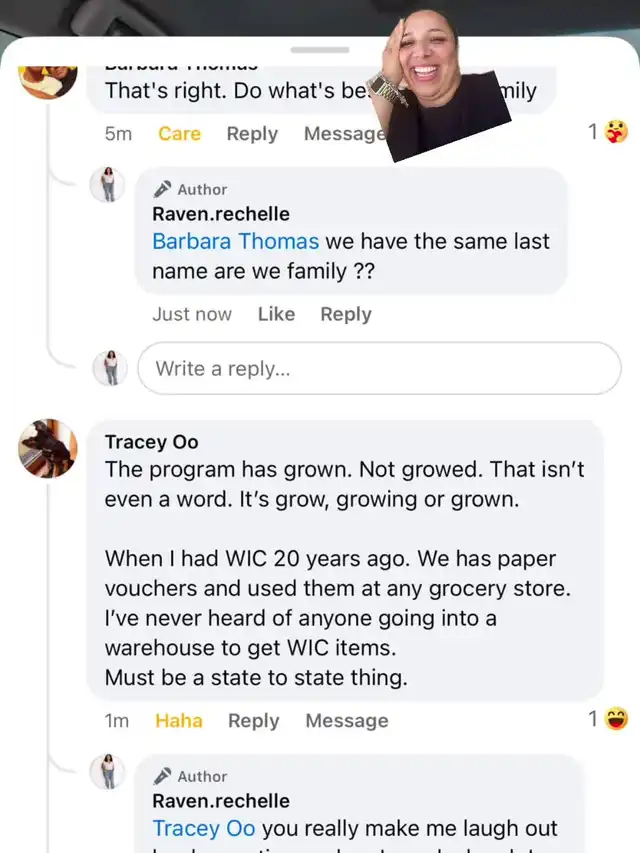
Task: Focus the Write a reply field
Action: tap(379, 368)
